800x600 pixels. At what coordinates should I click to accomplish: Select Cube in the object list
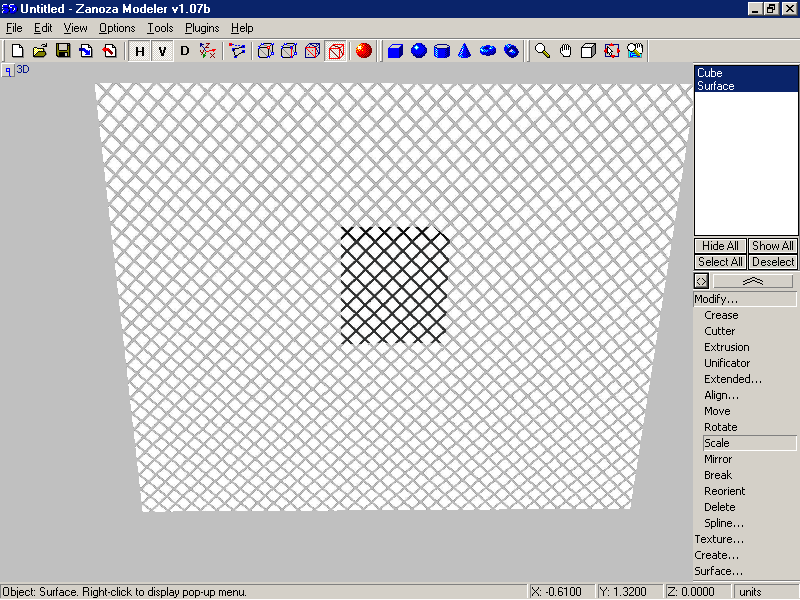tap(710, 73)
